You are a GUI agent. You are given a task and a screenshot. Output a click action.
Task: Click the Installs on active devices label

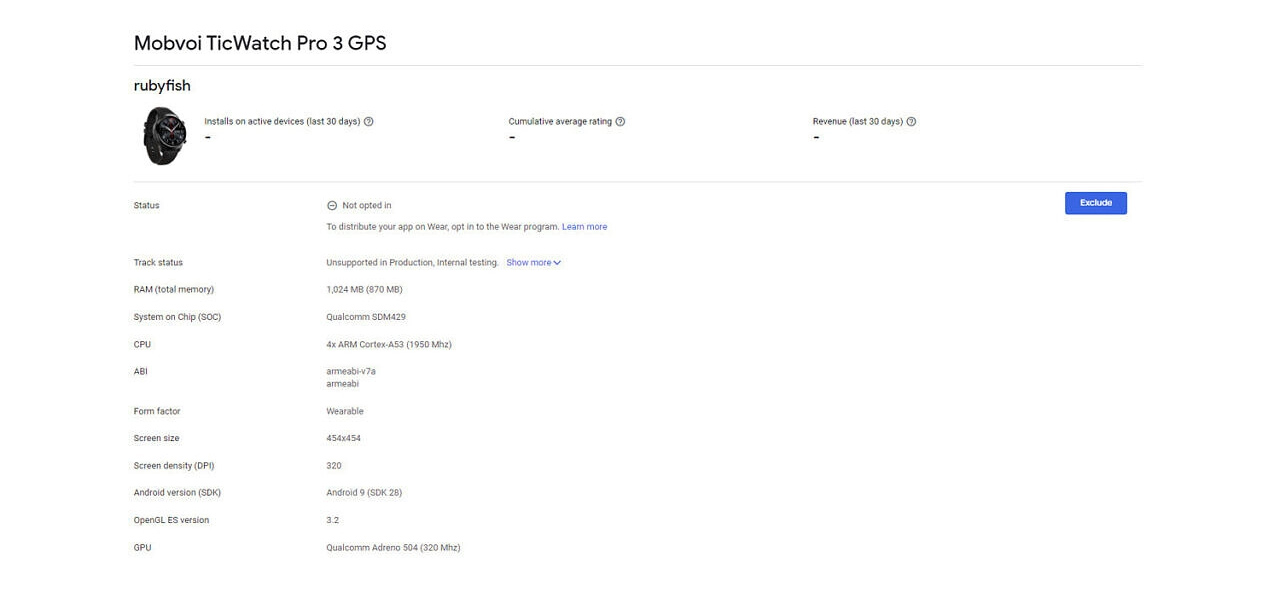282,122
